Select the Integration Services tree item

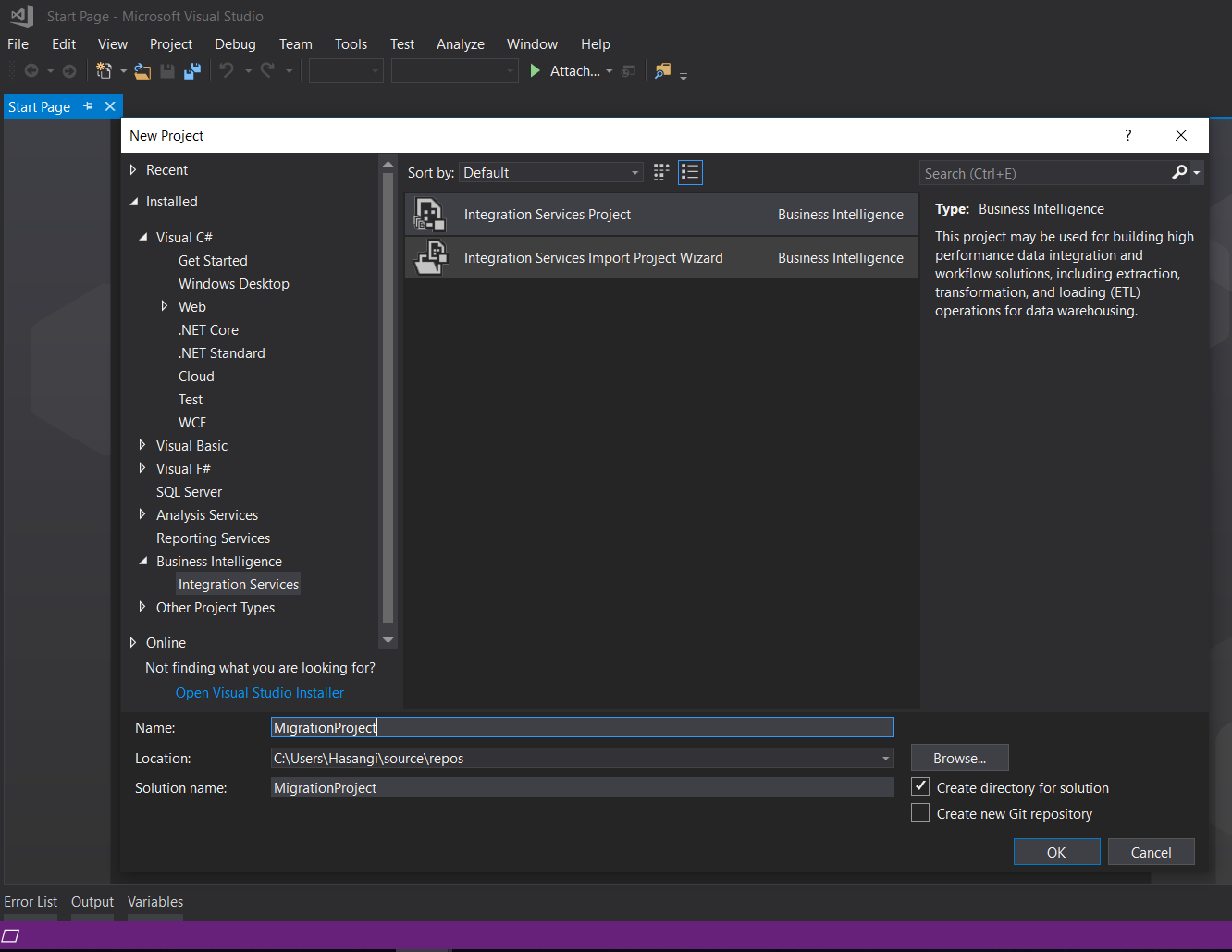pyautogui.click(x=239, y=585)
